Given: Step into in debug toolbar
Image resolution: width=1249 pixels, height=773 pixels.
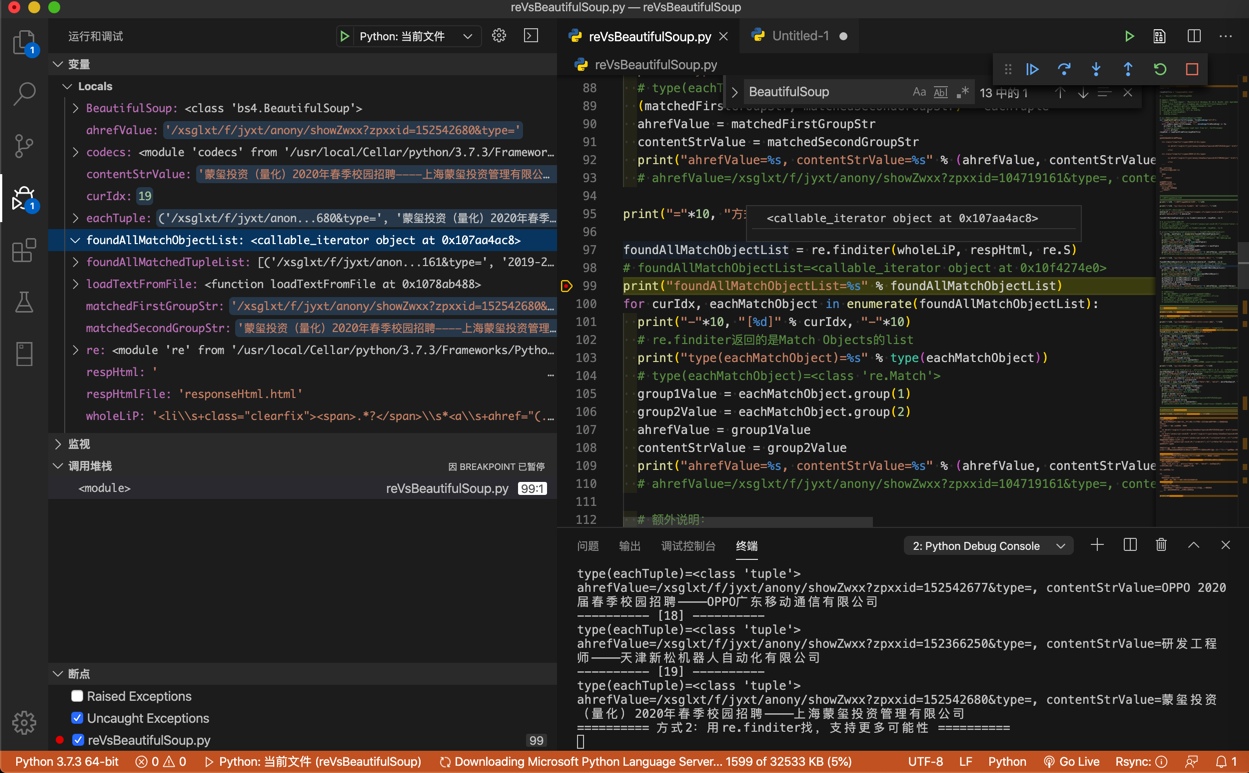Looking at the screenshot, I should [x=1096, y=69].
